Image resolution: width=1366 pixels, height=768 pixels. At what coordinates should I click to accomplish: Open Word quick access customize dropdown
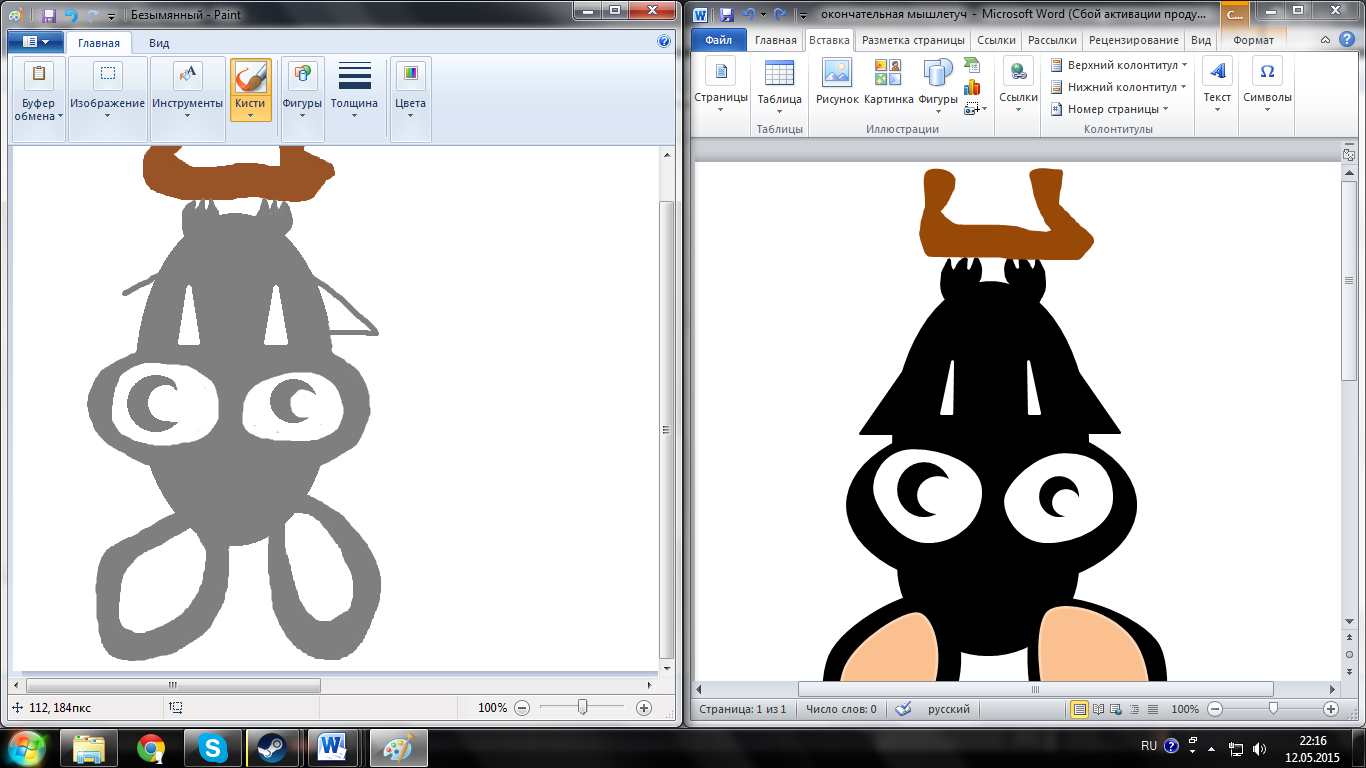(x=803, y=15)
